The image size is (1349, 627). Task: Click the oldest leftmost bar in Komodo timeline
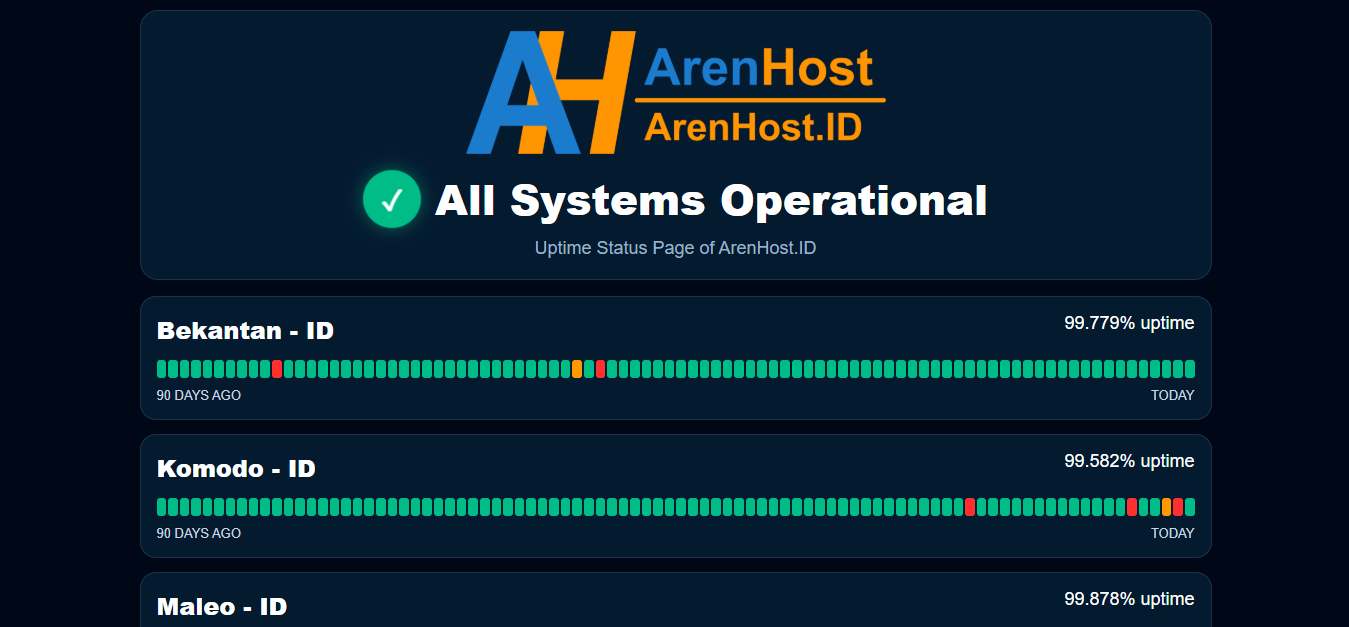(162, 507)
